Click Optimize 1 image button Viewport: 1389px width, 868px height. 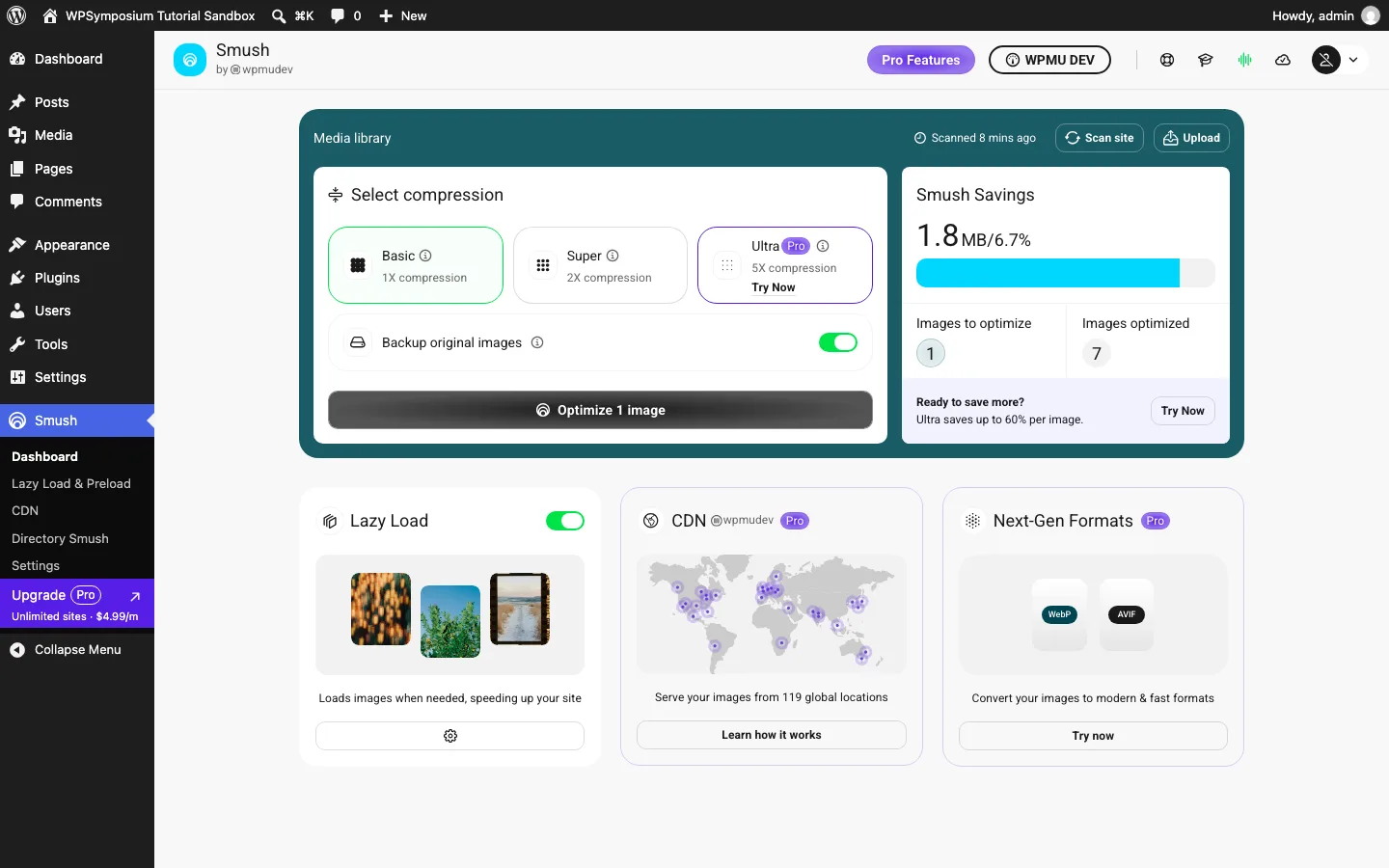tap(600, 410)
